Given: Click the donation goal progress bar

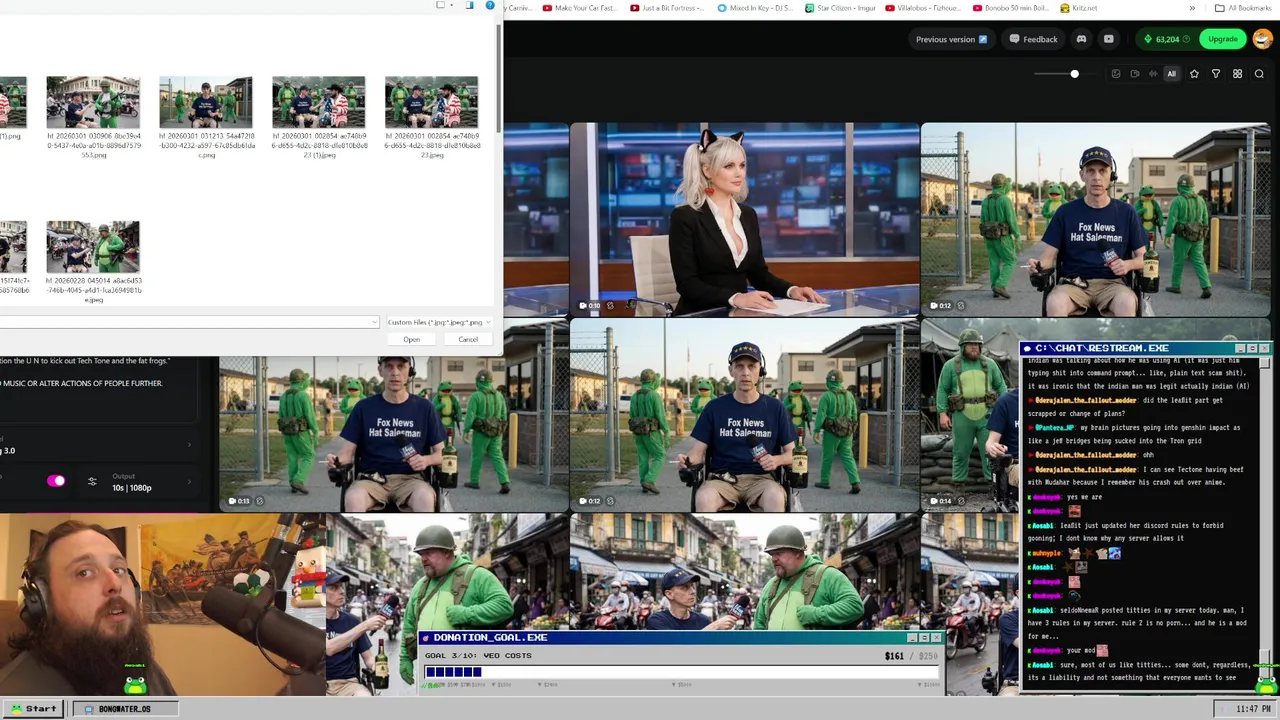Looking at the screenshot, I should tap(682, 672).
